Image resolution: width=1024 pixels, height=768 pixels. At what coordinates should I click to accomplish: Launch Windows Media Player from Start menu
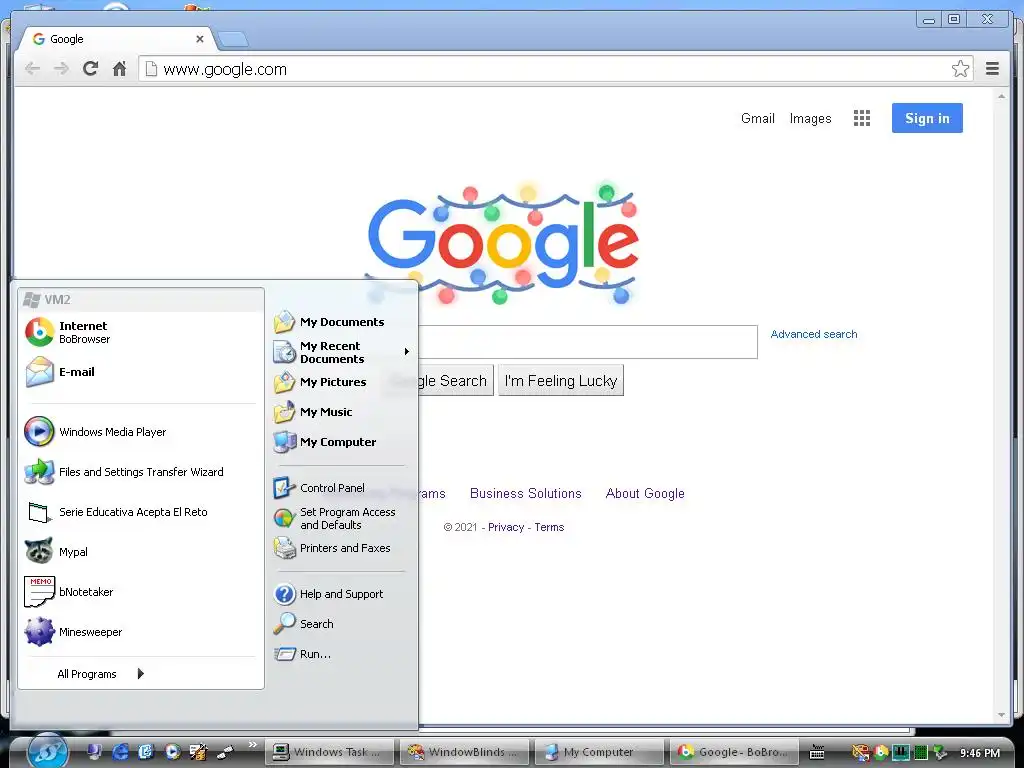140,432
